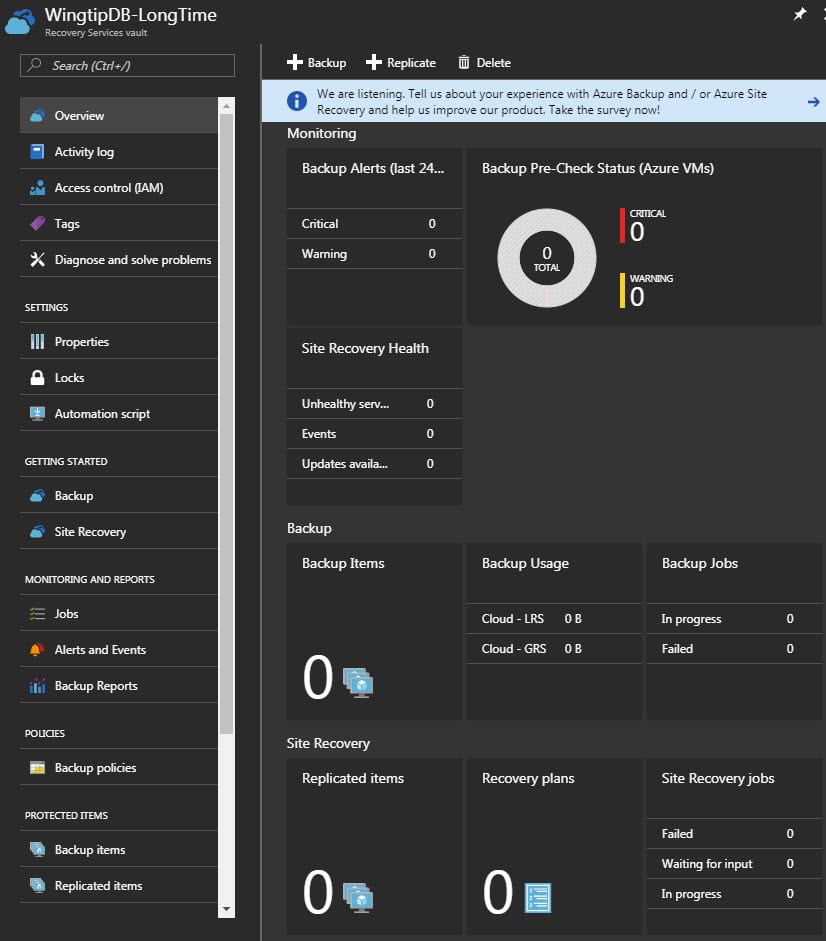The image size is (826, 941).
Task: Click the survey banner text
Action: click(x=542, y=101)
